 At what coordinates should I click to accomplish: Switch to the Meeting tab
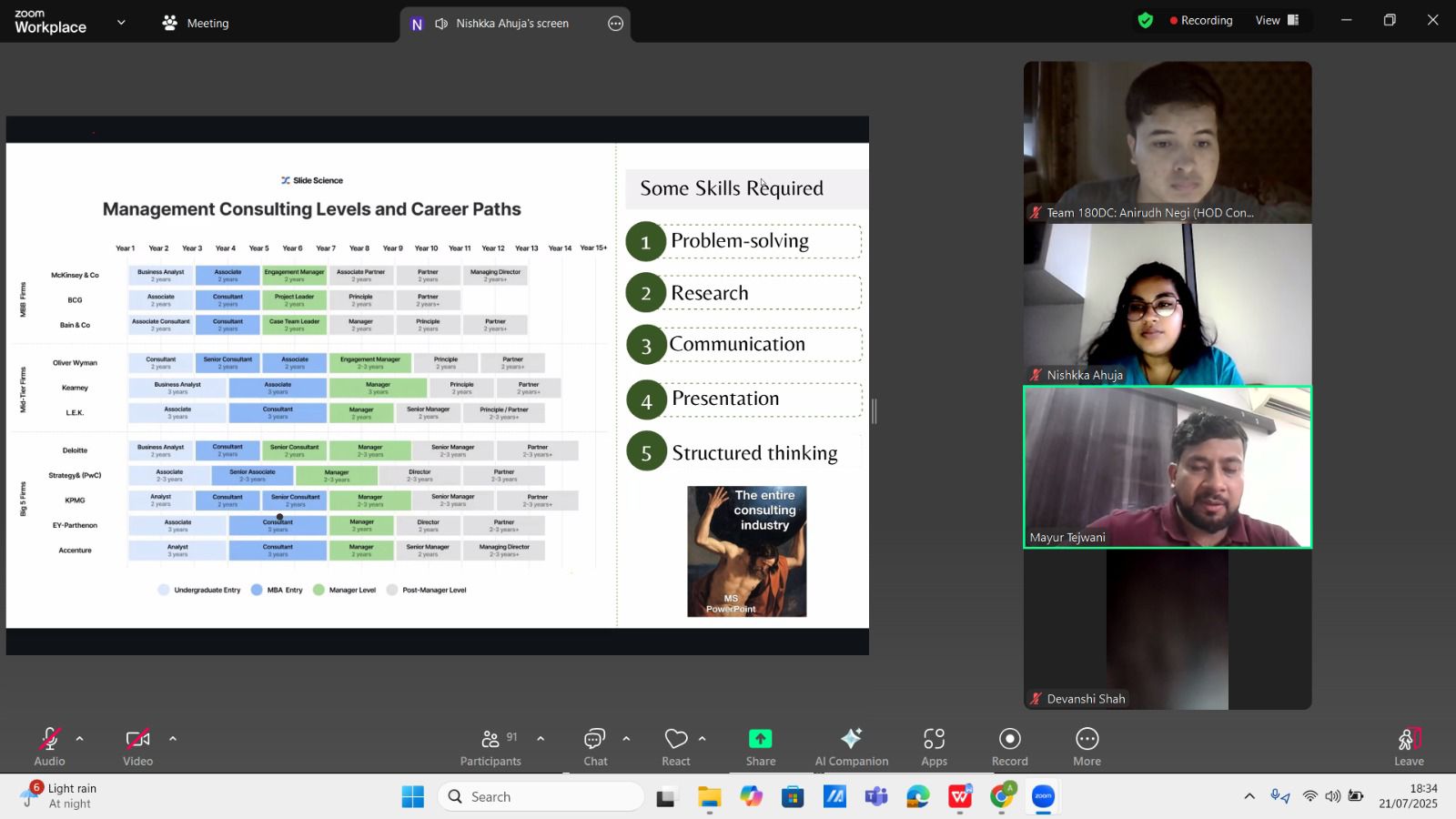click(196, 23)
